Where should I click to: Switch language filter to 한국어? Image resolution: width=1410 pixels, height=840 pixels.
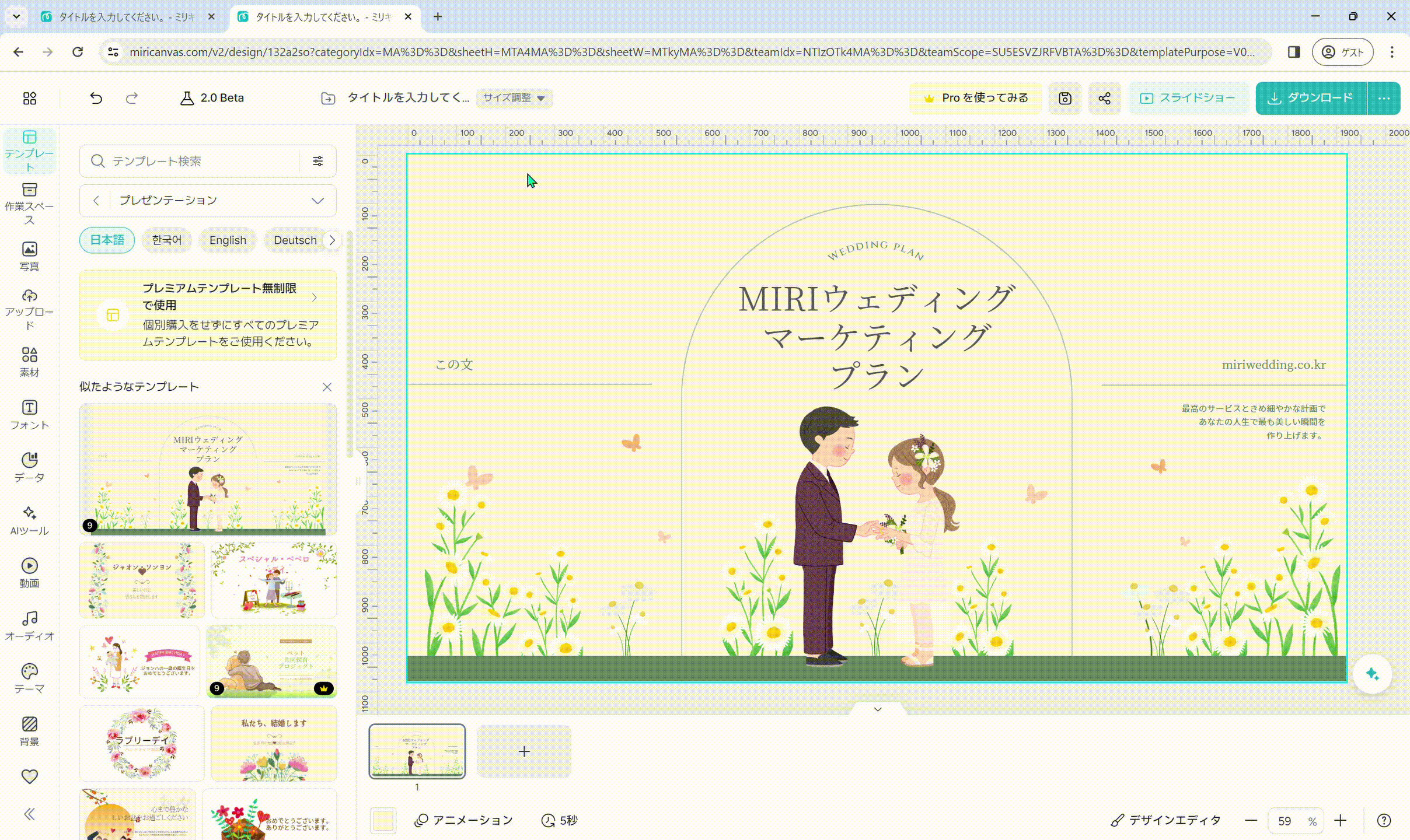click(x=167, y=240)
